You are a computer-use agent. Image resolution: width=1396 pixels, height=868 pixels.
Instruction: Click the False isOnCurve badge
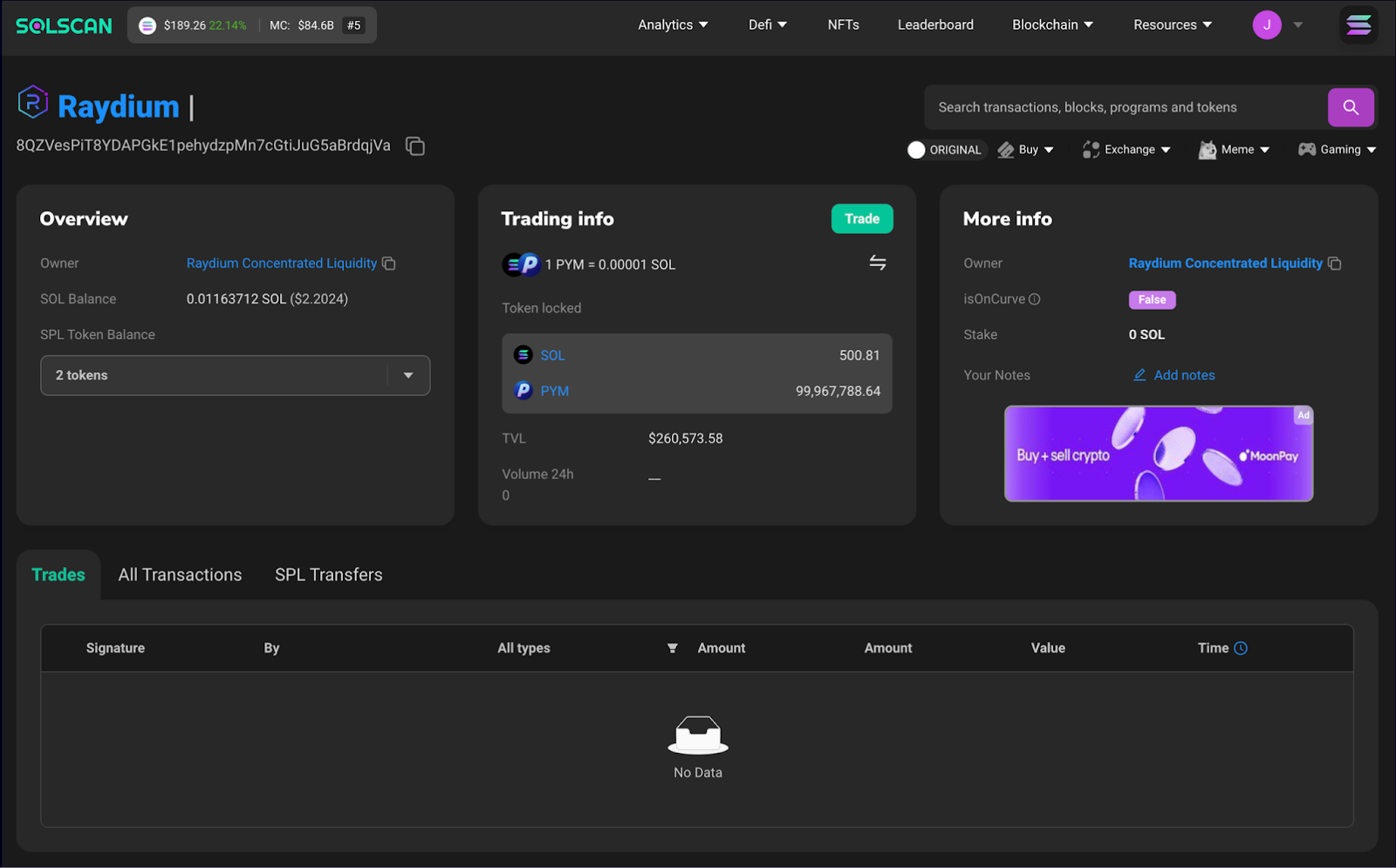click(1152, 300)
